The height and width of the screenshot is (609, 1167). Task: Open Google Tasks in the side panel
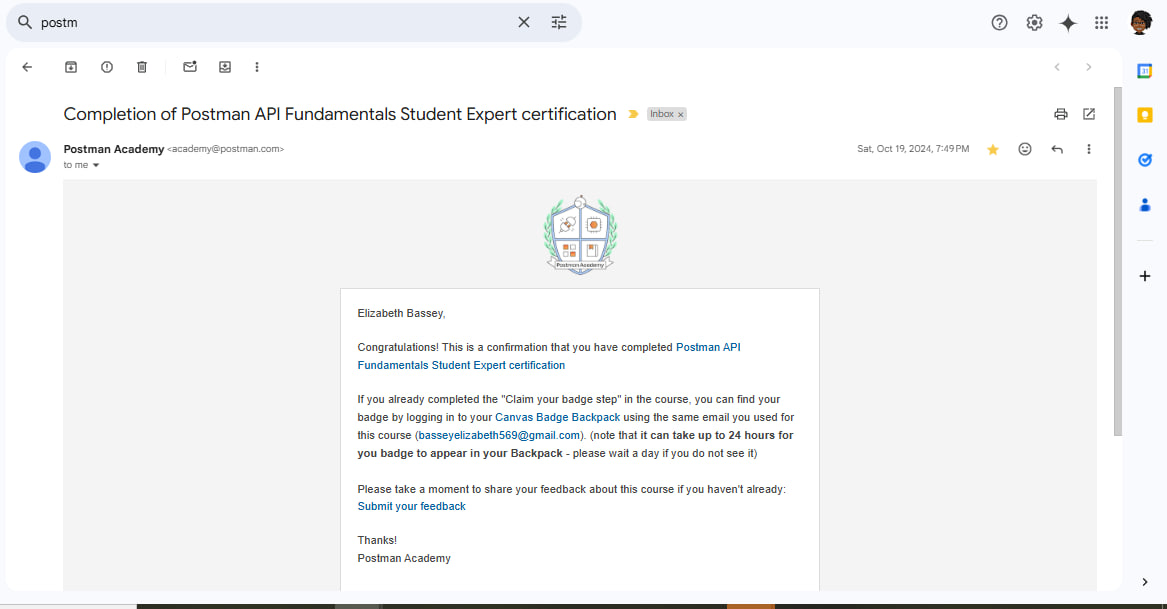pos(1145,160)
